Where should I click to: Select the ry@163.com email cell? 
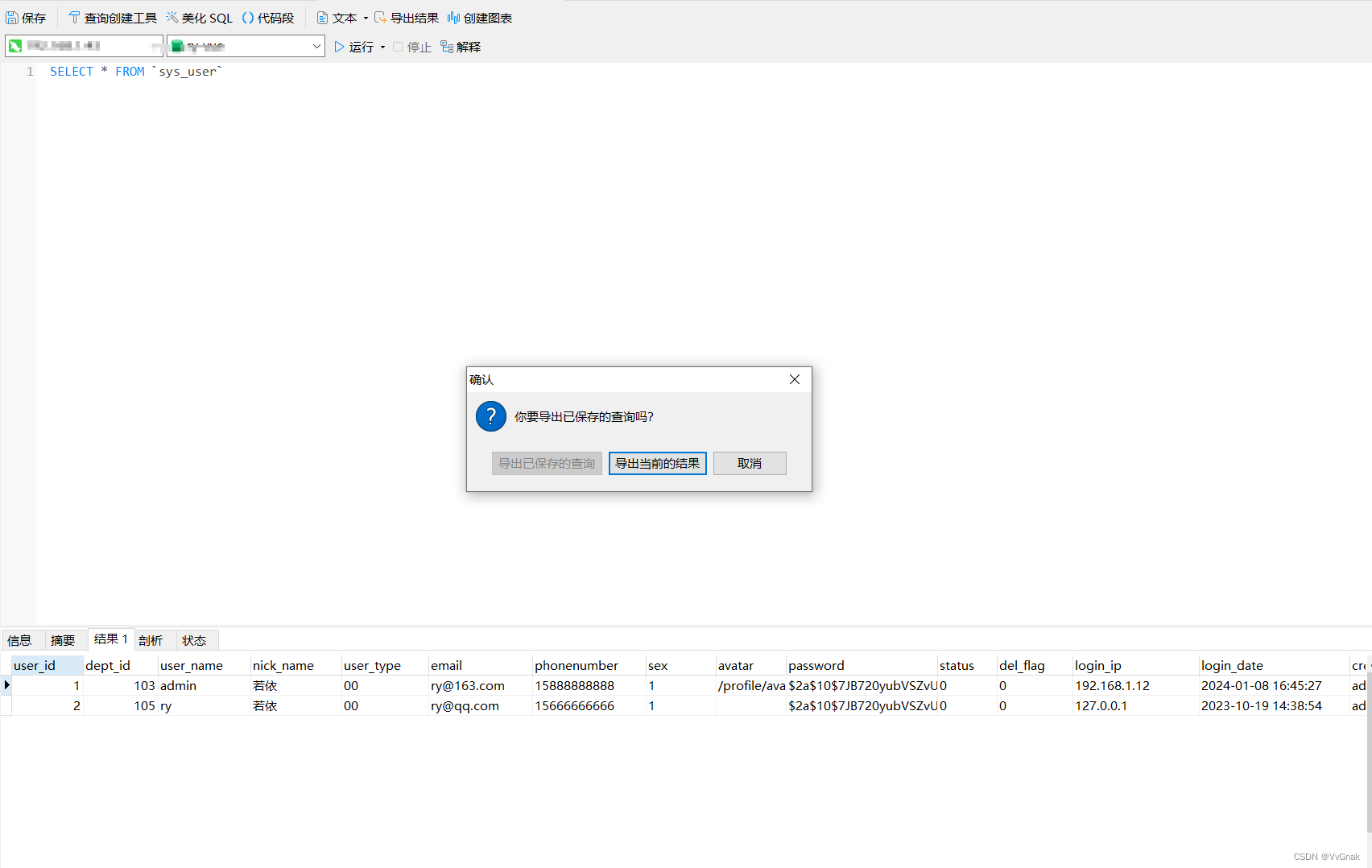[x=479, y=685]
